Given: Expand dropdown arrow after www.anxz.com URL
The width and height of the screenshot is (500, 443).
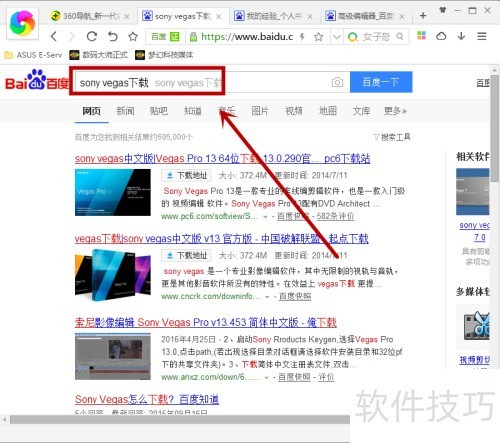Looking at the screenshot, I should (266, 378).
